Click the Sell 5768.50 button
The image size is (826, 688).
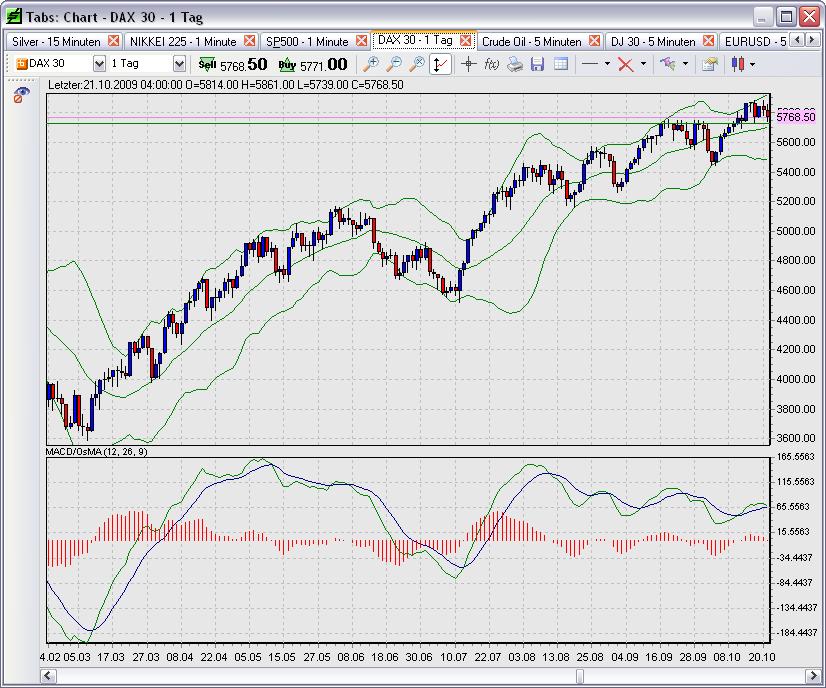point(232,64)
